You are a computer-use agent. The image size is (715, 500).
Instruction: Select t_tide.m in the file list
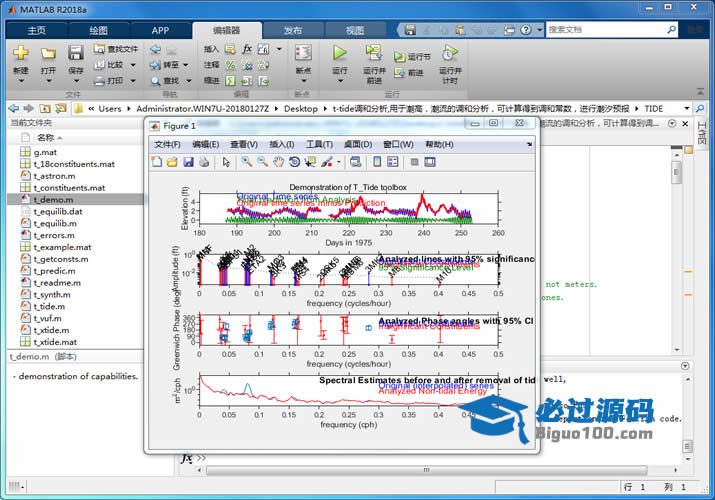(75, 306)
